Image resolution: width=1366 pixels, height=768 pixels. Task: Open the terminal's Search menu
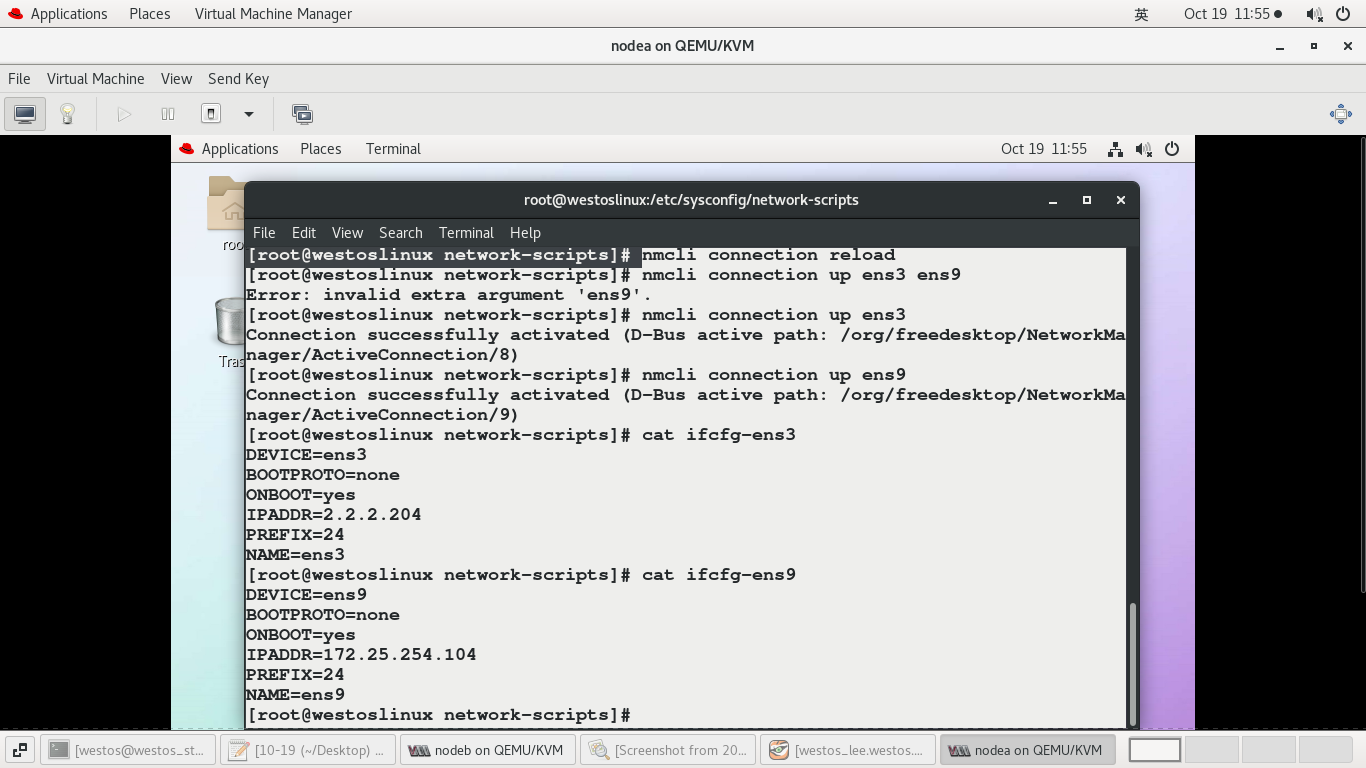coord(400,232)
